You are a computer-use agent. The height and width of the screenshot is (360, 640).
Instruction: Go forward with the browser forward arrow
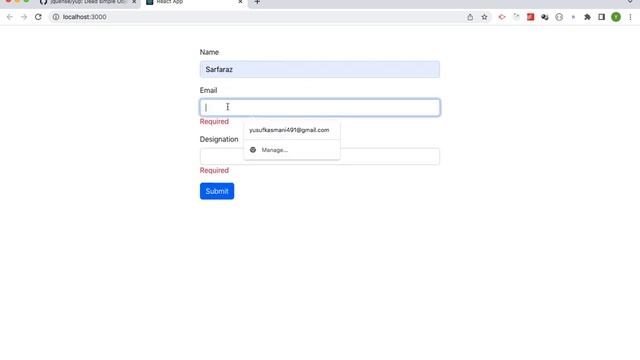point(24,17)
